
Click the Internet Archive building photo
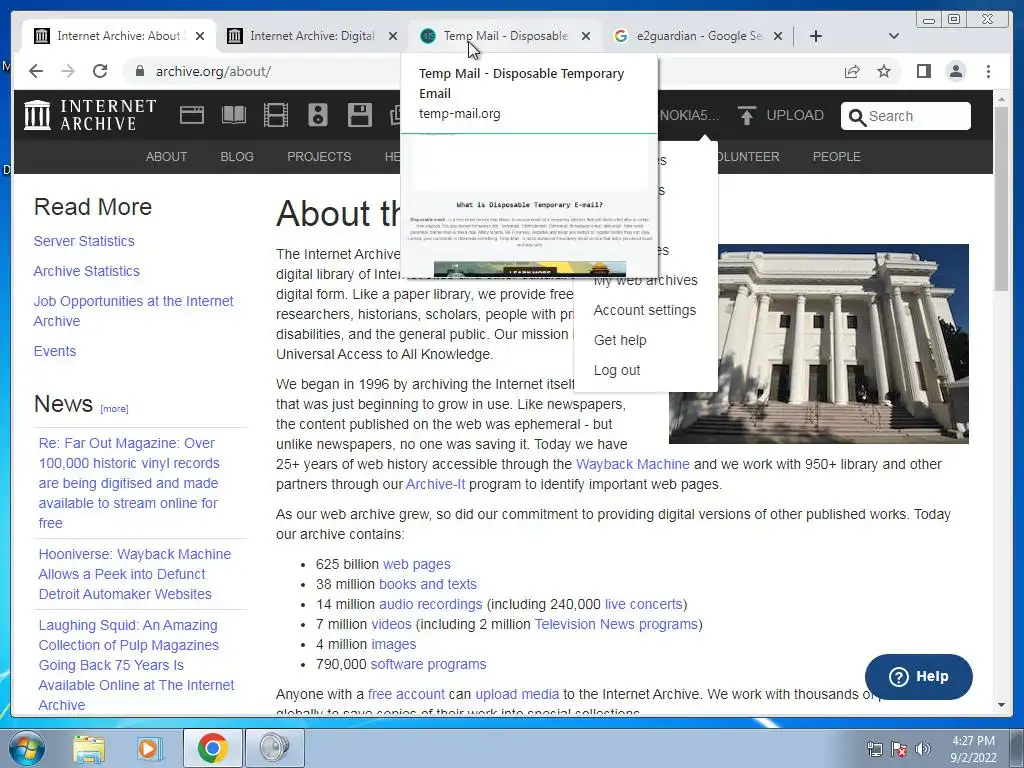[x=842, y=344]
